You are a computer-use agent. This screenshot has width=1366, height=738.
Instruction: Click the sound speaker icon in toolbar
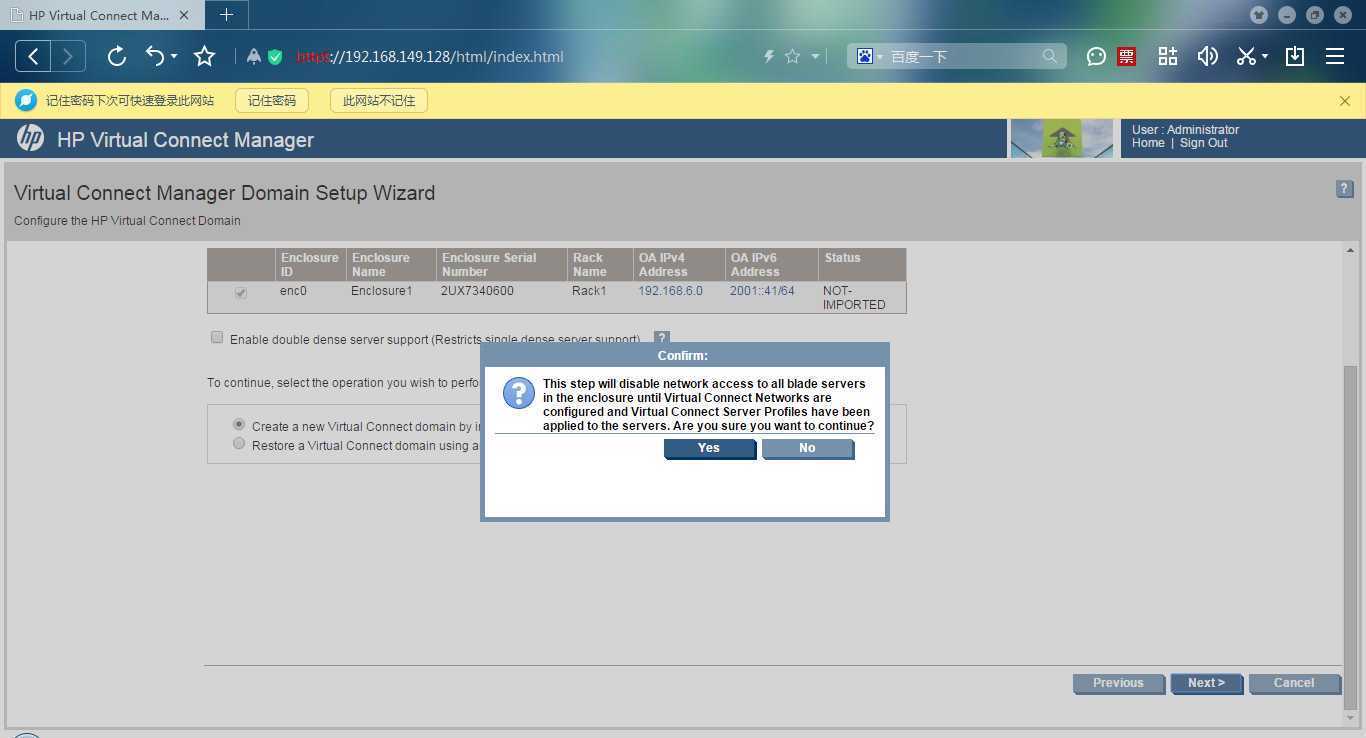tap(1208, 57)
